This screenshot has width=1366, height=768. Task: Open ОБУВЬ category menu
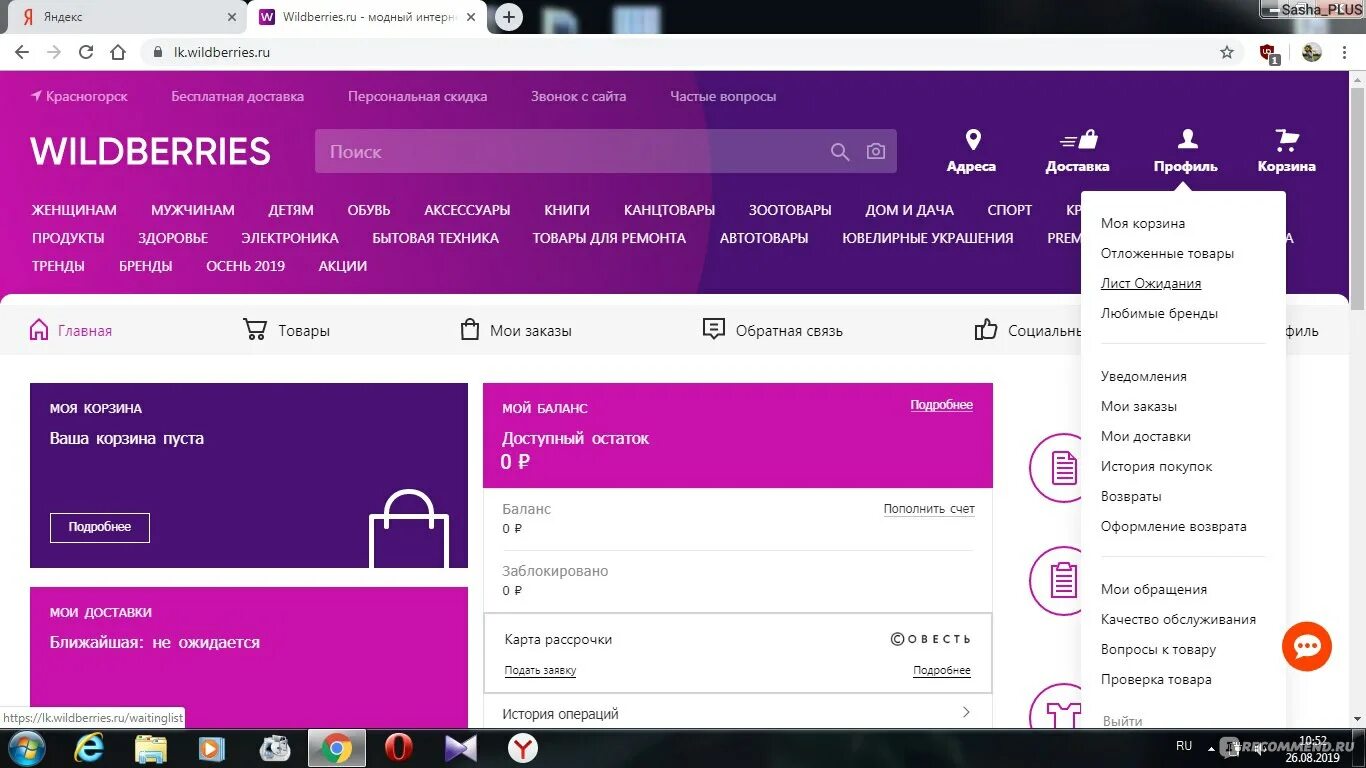369,210
